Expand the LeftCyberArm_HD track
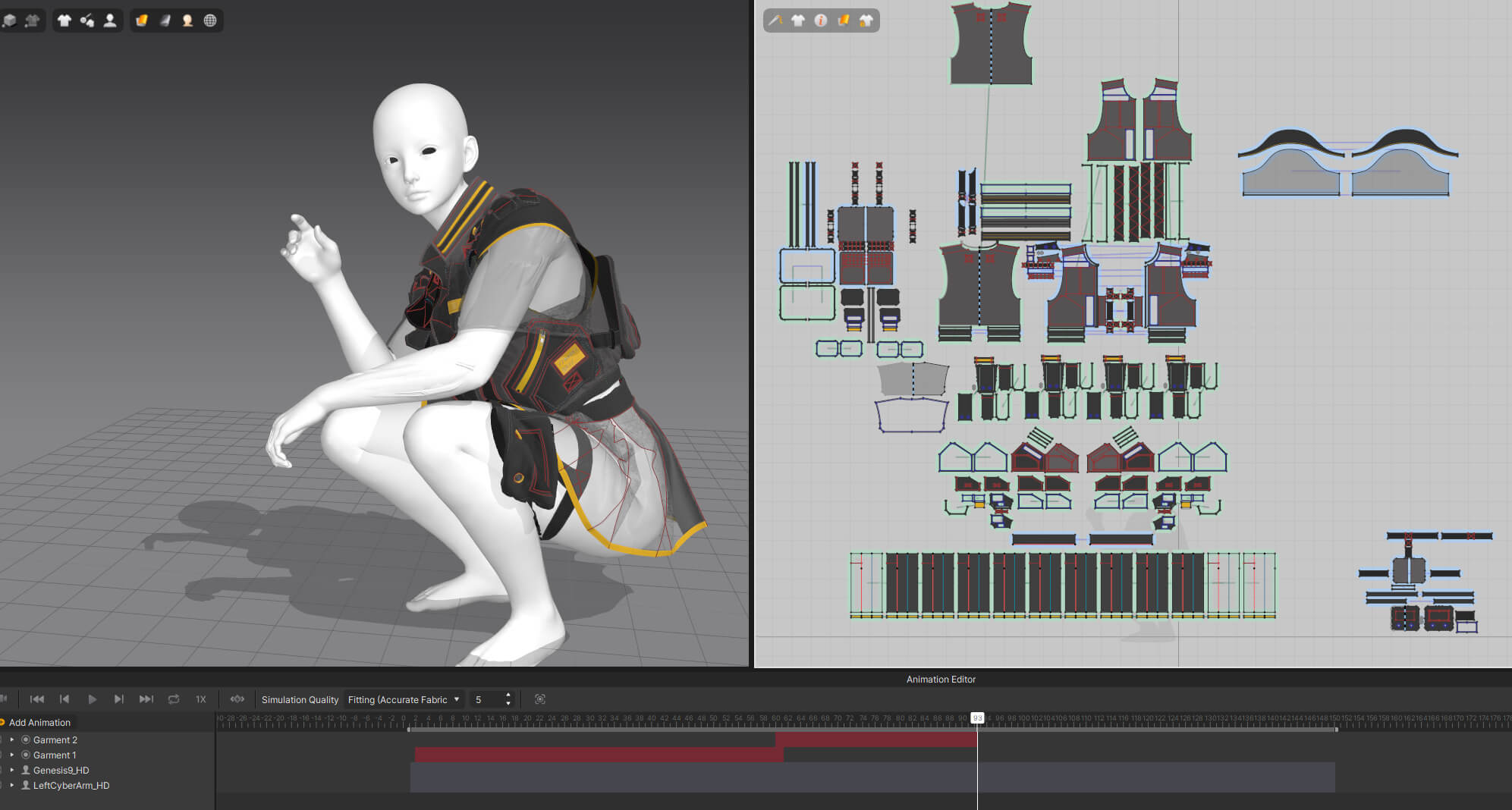Viewport: 1512px width, 810px height. (12, 785)
